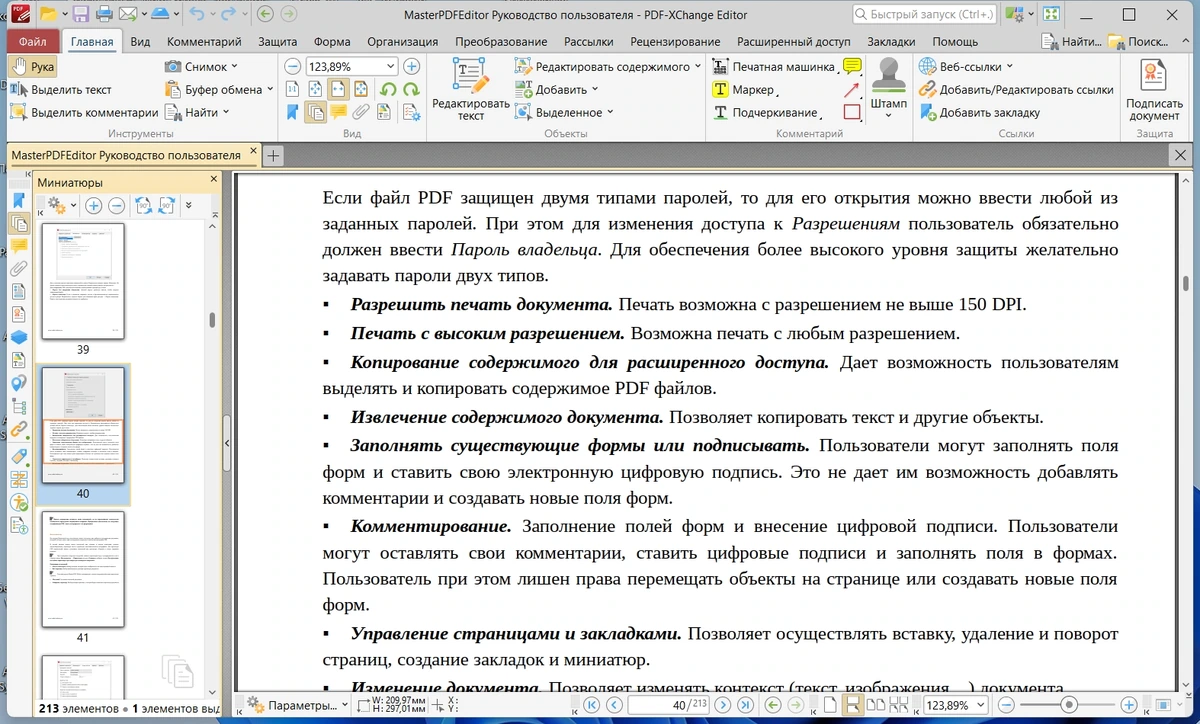Click the zoom out minus in ribbon
Image resolution: width=1200 pixels, height=724 pixels.
coord(293,66)
